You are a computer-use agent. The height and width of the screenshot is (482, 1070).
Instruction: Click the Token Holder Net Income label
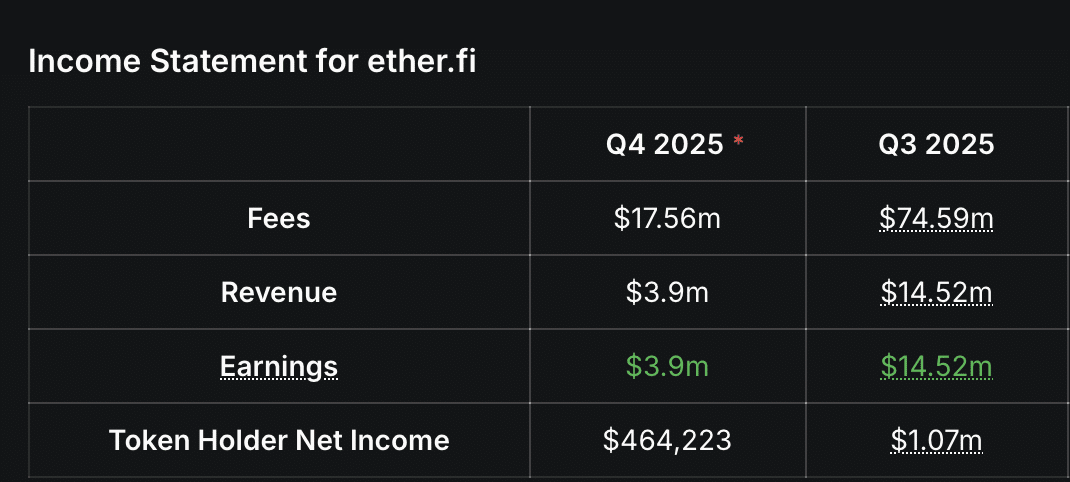click(x=279, y=440)
